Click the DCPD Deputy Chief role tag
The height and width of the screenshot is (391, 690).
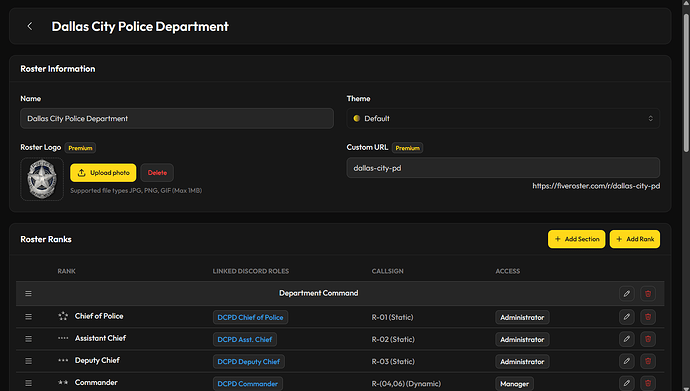(249, 362)
